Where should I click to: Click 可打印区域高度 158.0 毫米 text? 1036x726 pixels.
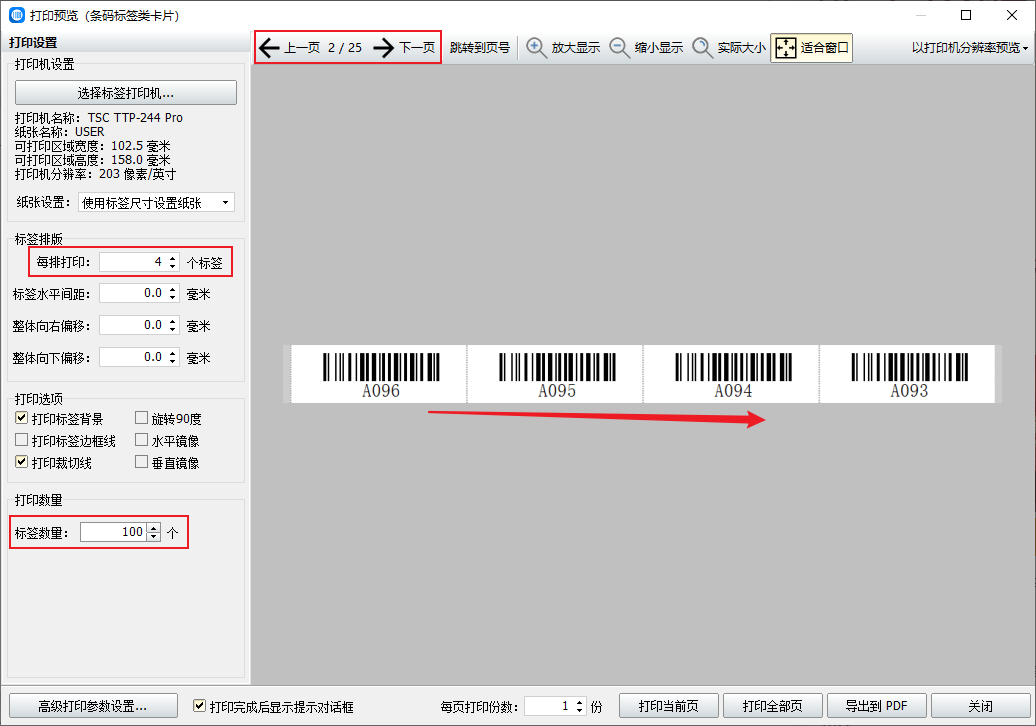pos(92,160)
